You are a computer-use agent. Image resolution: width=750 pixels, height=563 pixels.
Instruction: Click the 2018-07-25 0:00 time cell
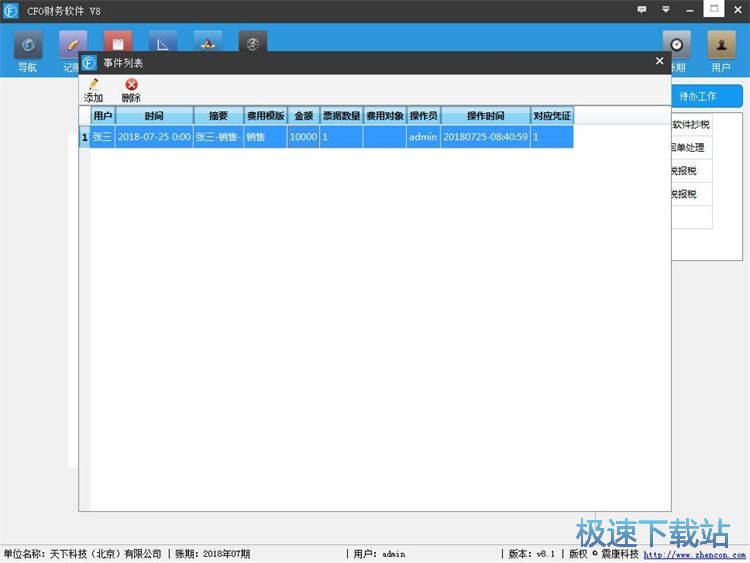pos(154,137)
